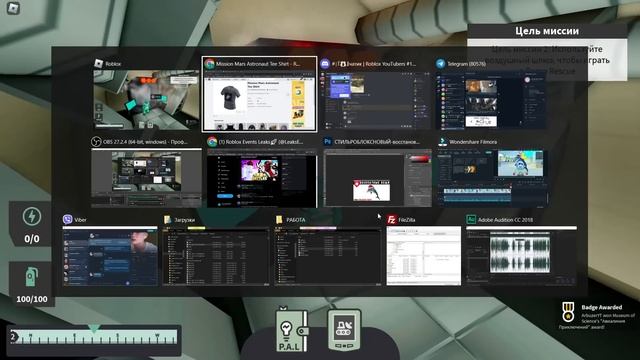
Task: Click the 'Загрузки' title text
Action: 184,220
